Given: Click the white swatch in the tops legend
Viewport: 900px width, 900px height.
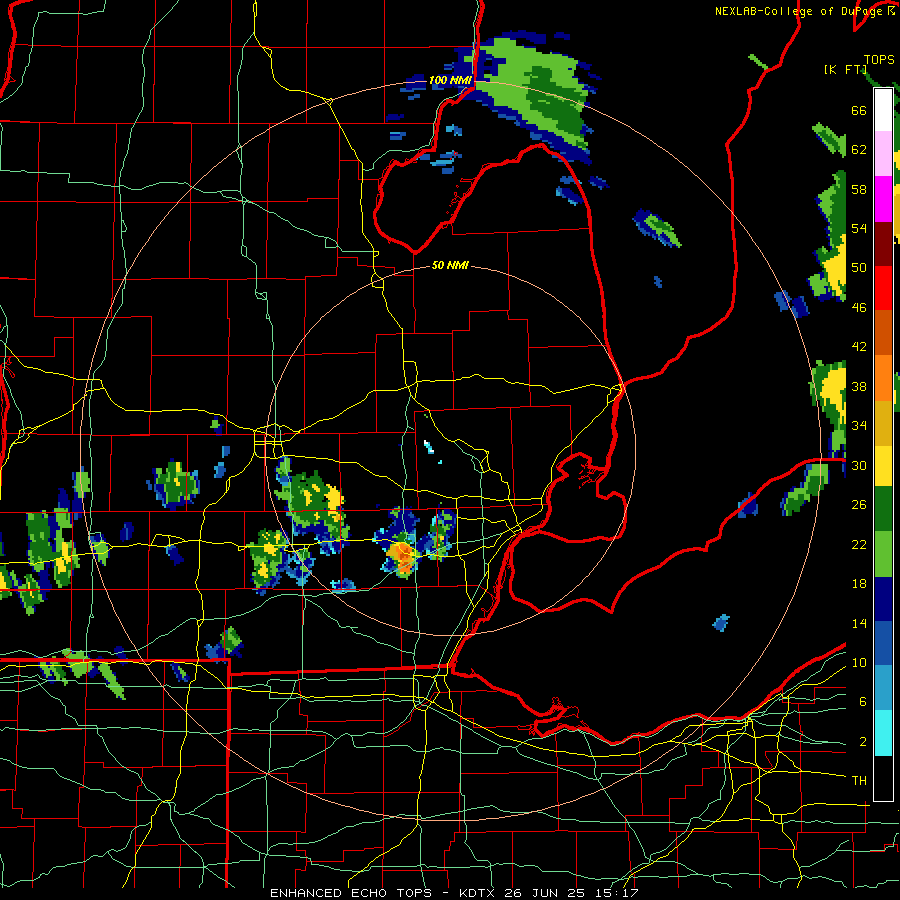Looking at the screenshot, I should [883, 110].
